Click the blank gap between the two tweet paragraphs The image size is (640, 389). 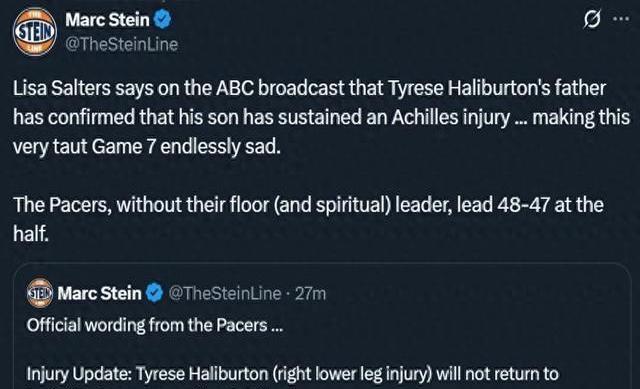click(309, 176)
